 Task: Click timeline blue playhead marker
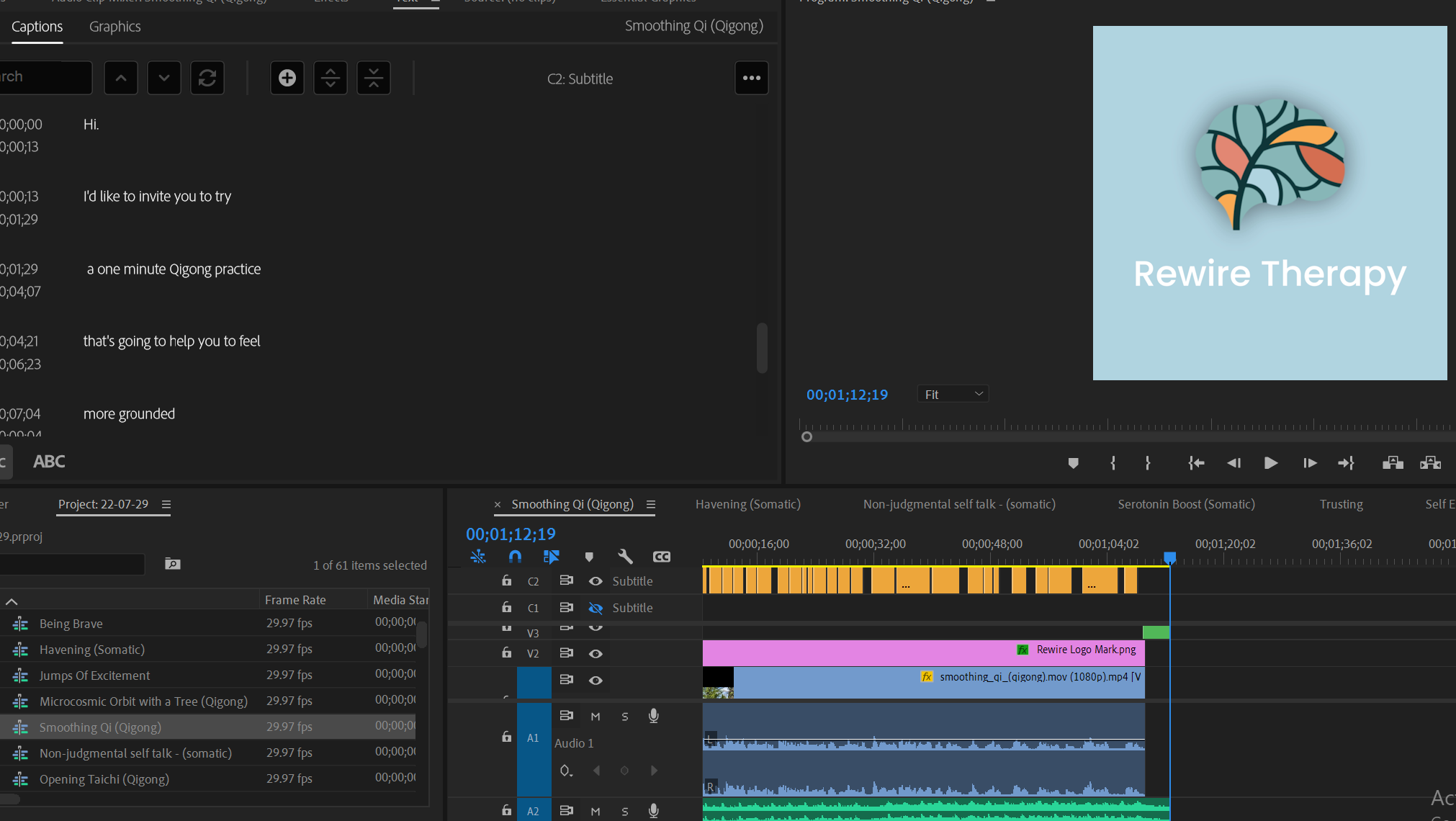[1170, 558]
